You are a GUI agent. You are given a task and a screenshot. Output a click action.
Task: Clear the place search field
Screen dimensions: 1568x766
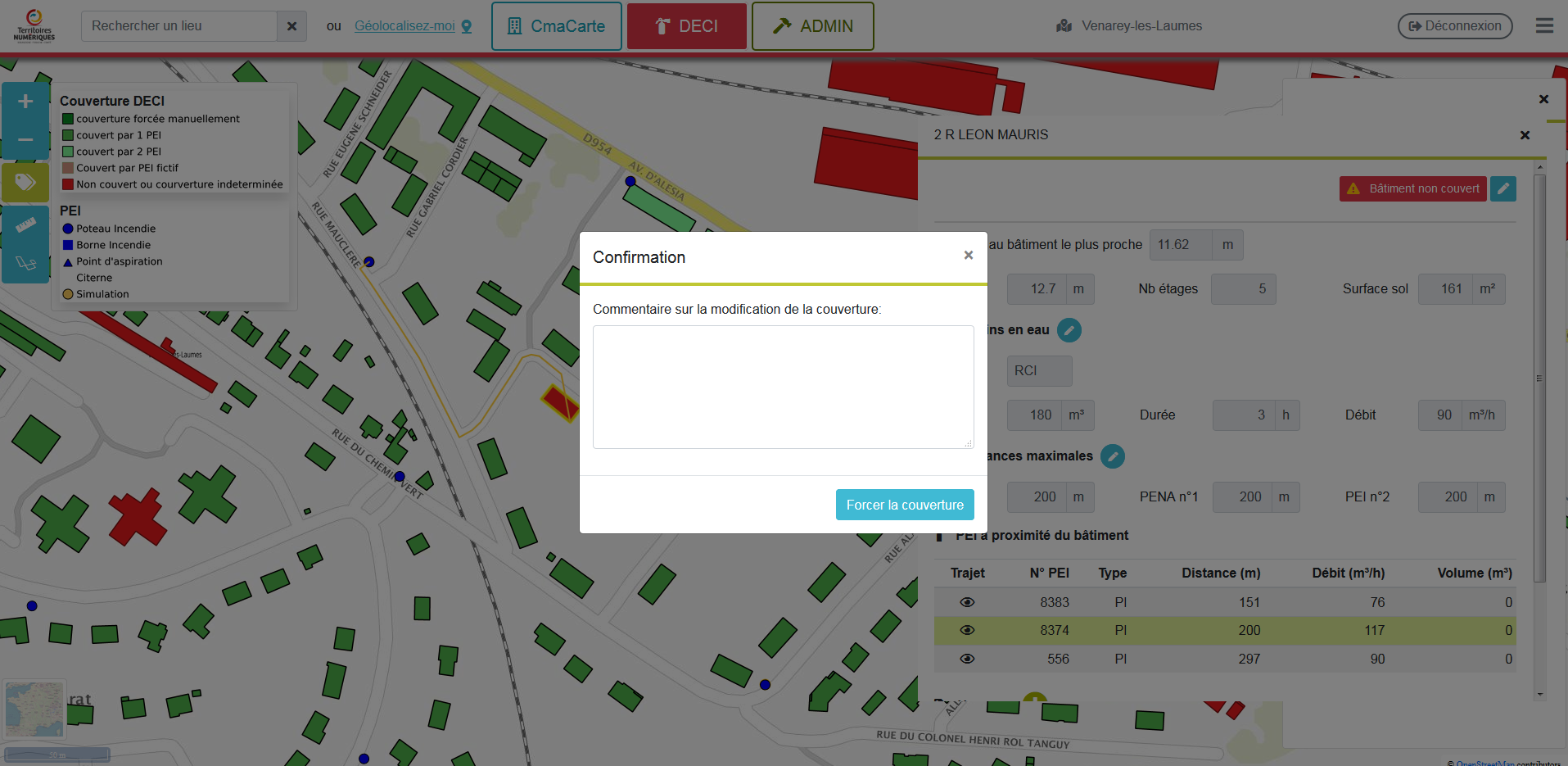[291, 26]
